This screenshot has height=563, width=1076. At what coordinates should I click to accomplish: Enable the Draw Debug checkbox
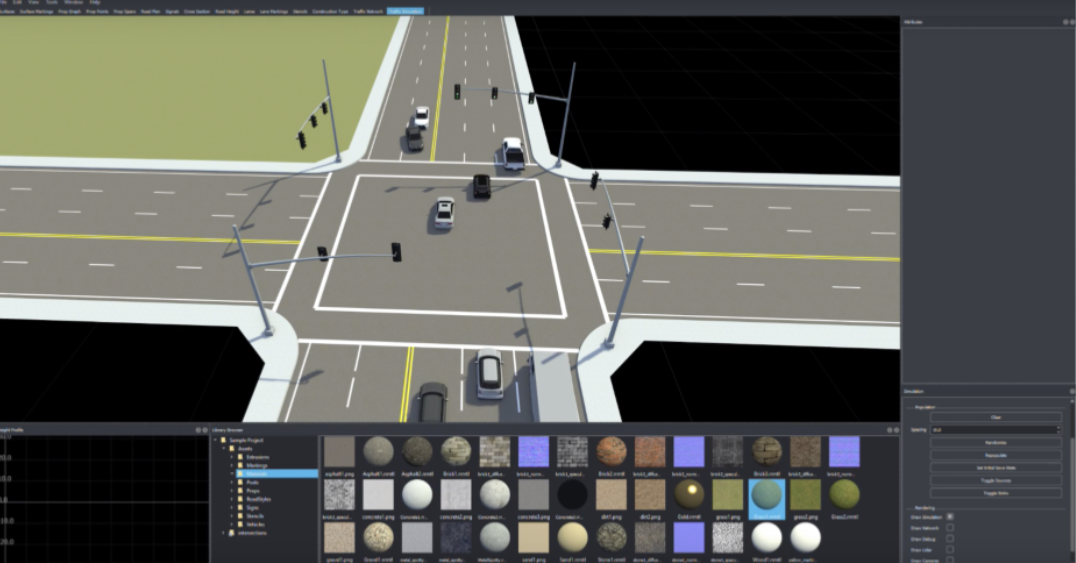click(950, 538)
